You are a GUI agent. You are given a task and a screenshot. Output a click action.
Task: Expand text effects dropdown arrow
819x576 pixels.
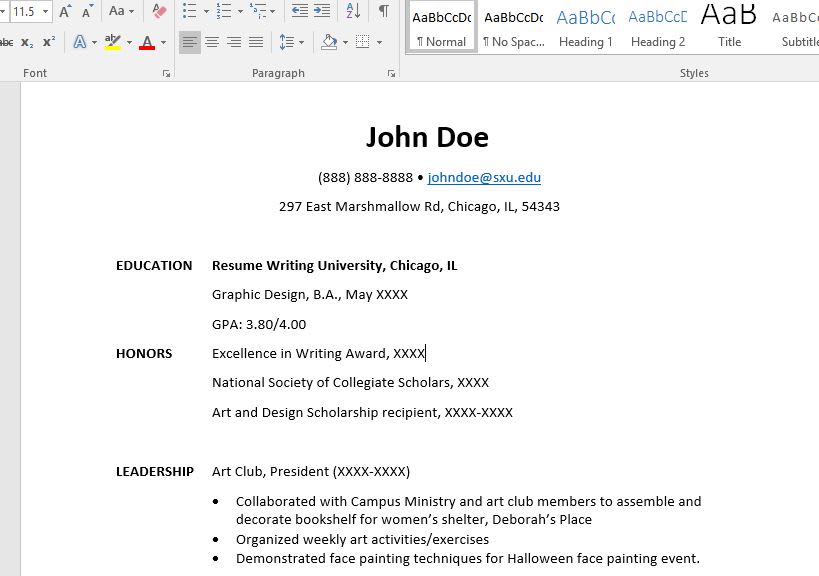click(94, 42)
